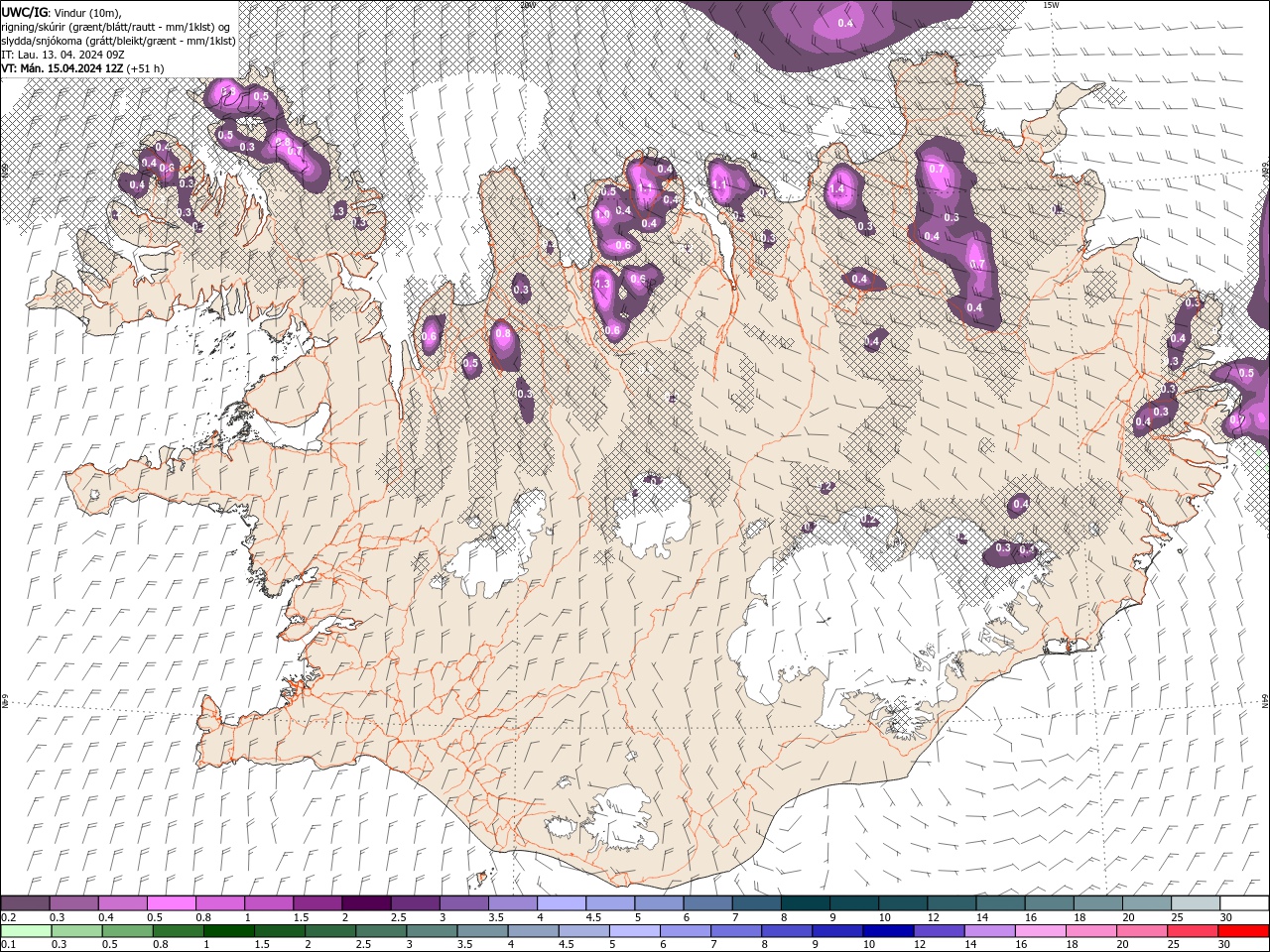1270x952 pixels.
Task: Choose the medium green 0.5 rain-scale swatch
Action: [x=128, y=930]
